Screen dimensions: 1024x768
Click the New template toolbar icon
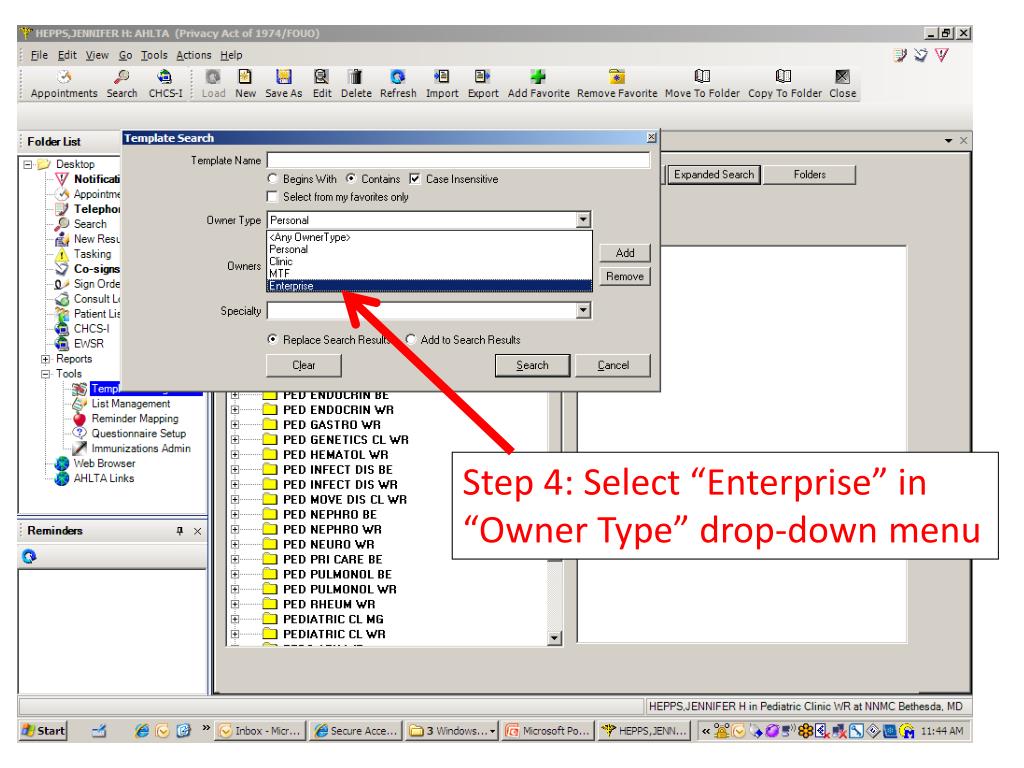[x=246, y=84]
